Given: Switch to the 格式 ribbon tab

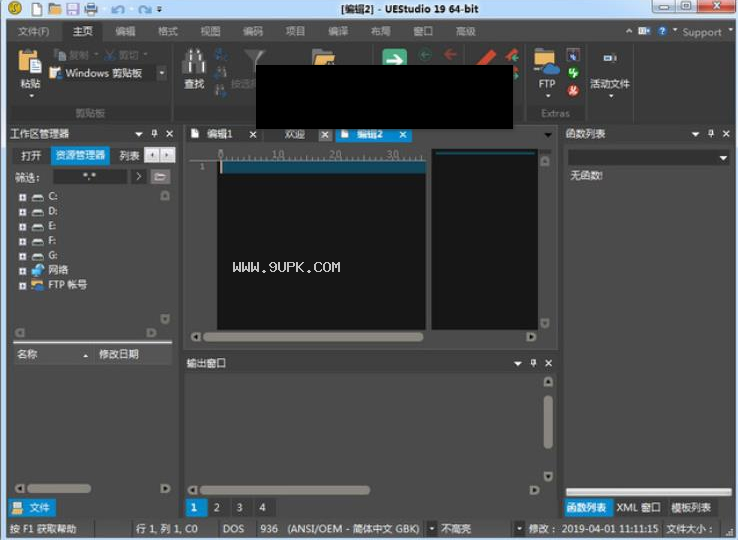Looking at the screenshot, I should (168, 32).
